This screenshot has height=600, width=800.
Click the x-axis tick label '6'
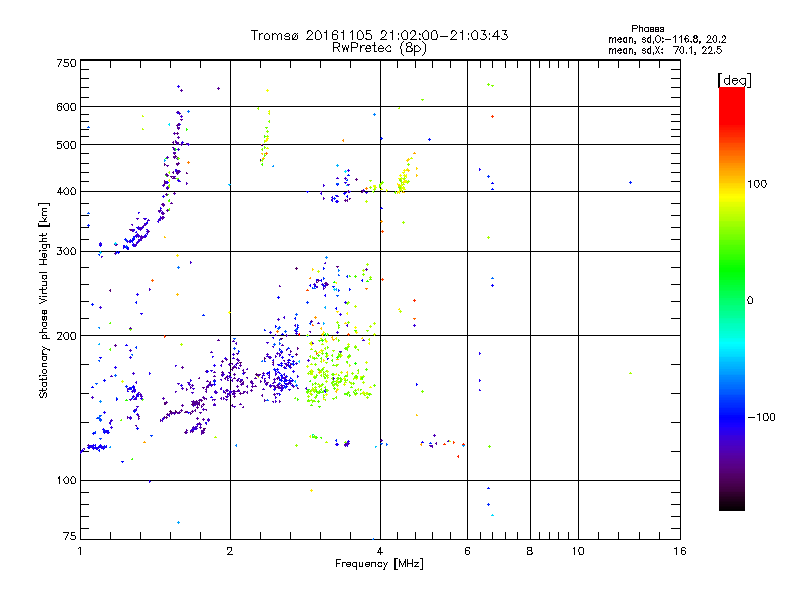pos(467,551)
